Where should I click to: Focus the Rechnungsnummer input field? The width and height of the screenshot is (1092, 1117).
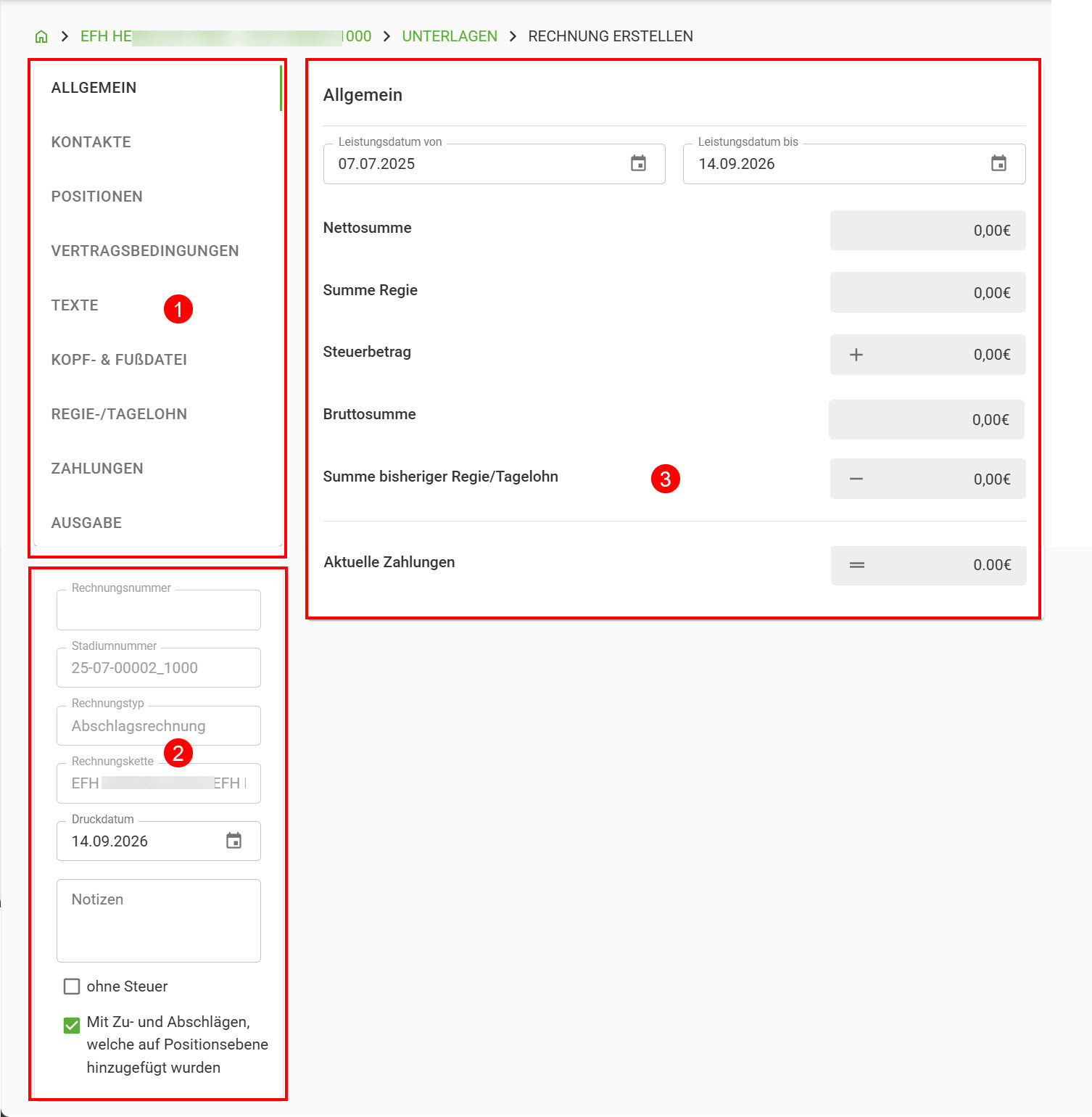159,609
